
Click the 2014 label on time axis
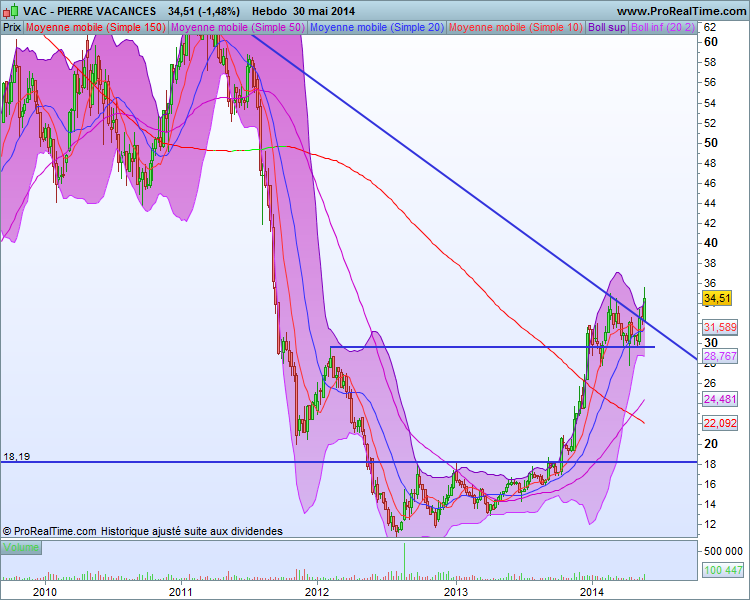592,592
